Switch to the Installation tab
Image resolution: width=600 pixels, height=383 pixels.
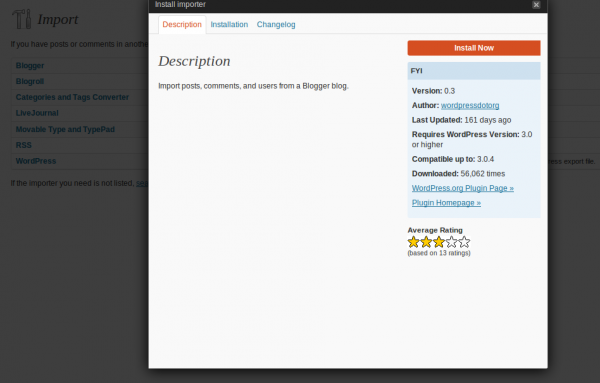229,24
